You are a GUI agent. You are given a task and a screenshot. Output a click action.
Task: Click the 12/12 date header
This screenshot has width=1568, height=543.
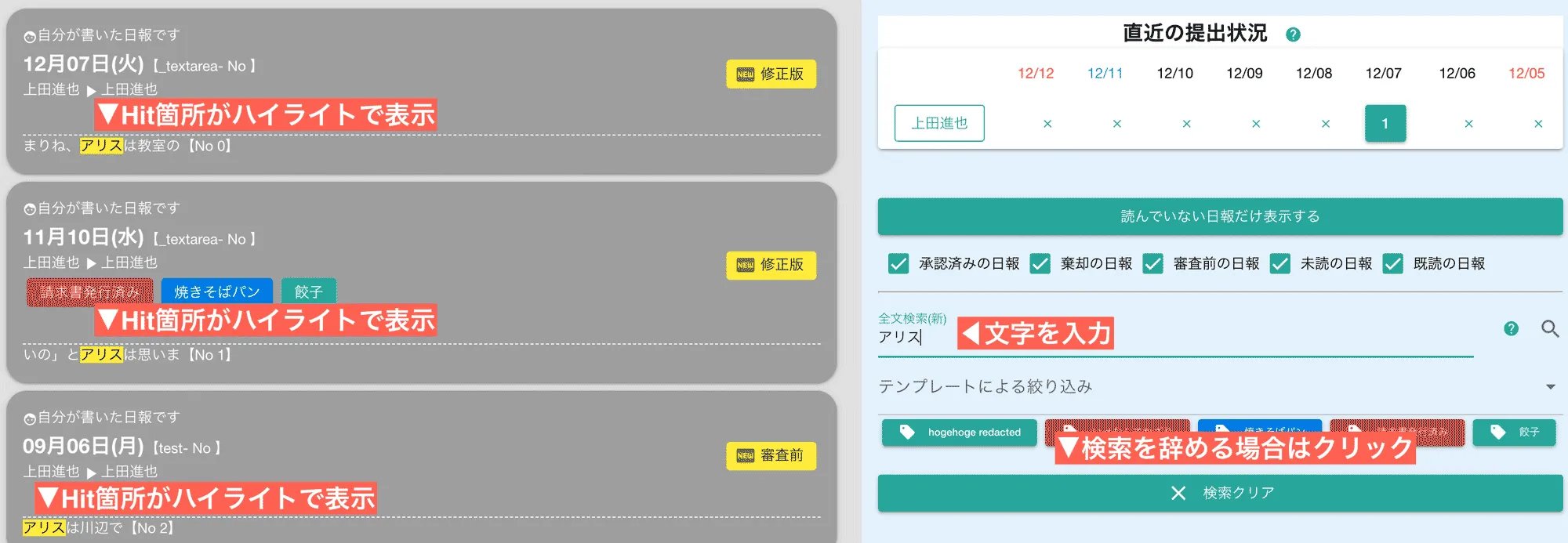click(x=1036, y=74)
